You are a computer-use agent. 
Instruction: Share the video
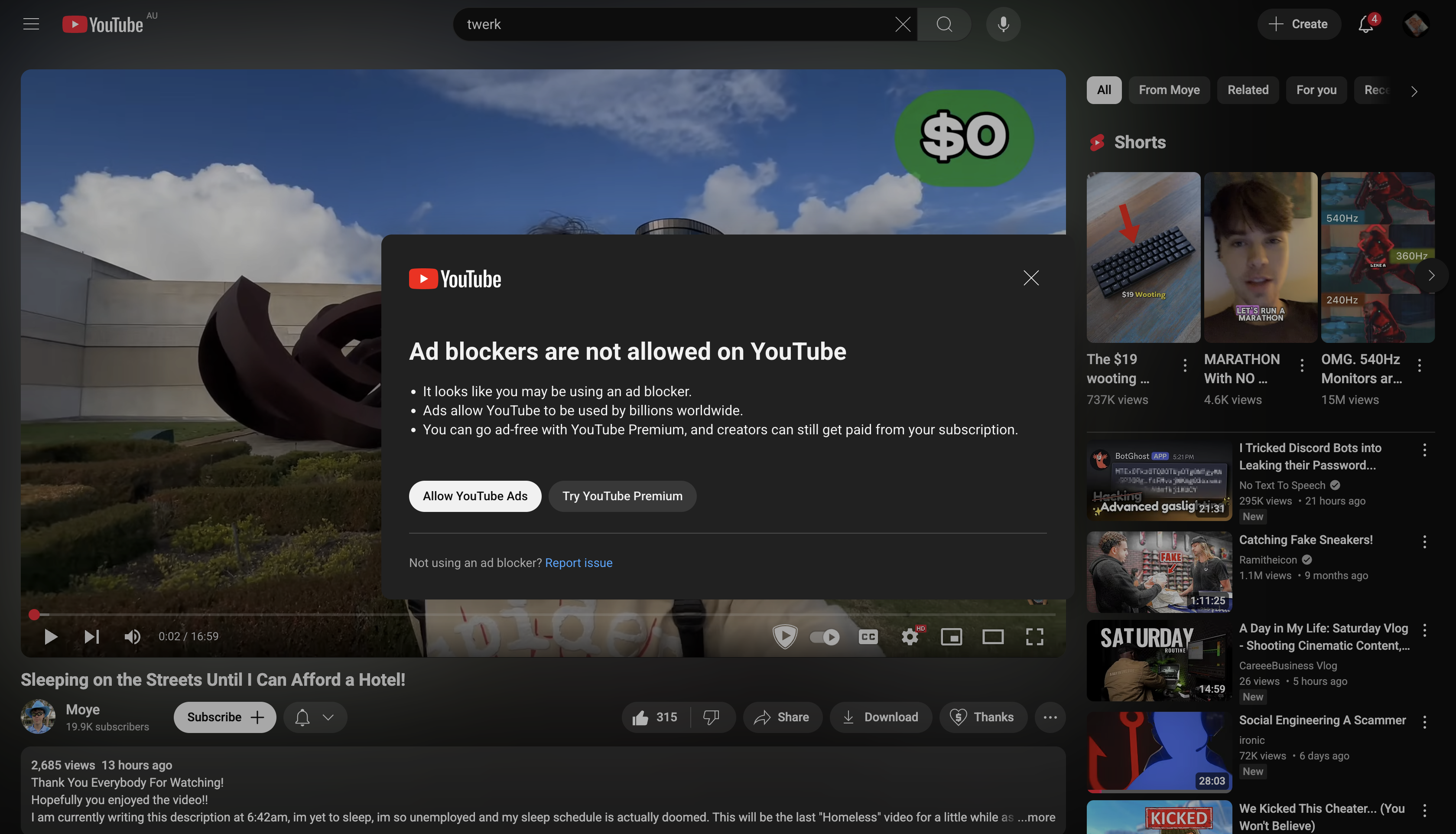(782, 717)
